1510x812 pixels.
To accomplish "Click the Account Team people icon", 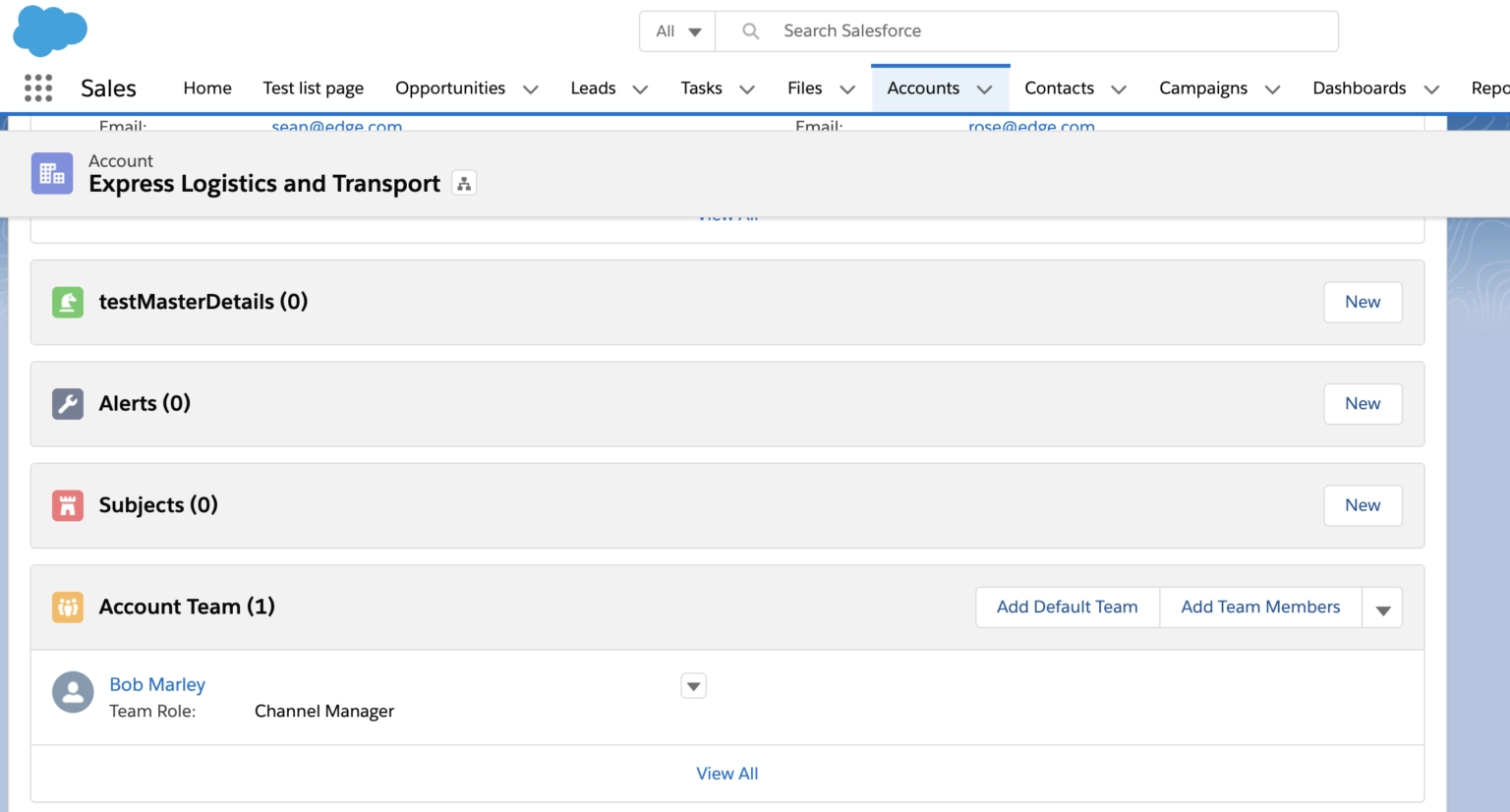I will point(67,607).
